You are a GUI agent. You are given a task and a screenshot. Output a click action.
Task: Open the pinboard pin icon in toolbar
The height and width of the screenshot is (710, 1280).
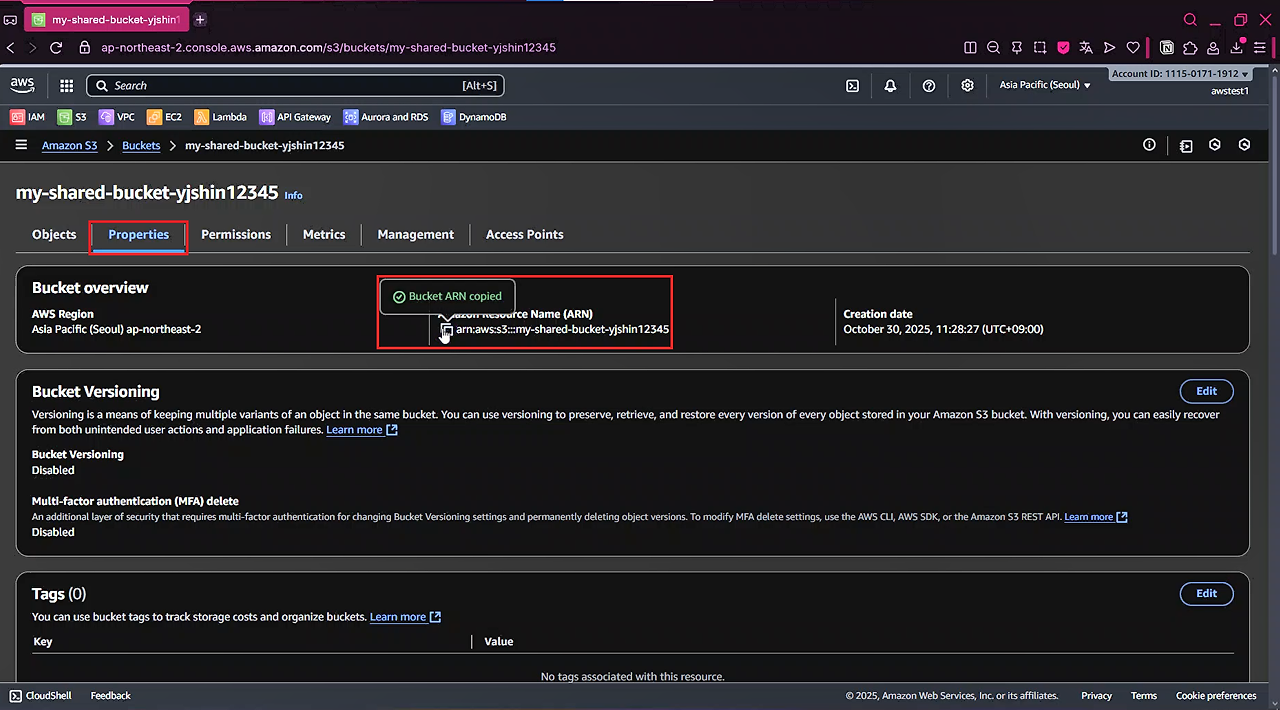[x=1017, y=47]
